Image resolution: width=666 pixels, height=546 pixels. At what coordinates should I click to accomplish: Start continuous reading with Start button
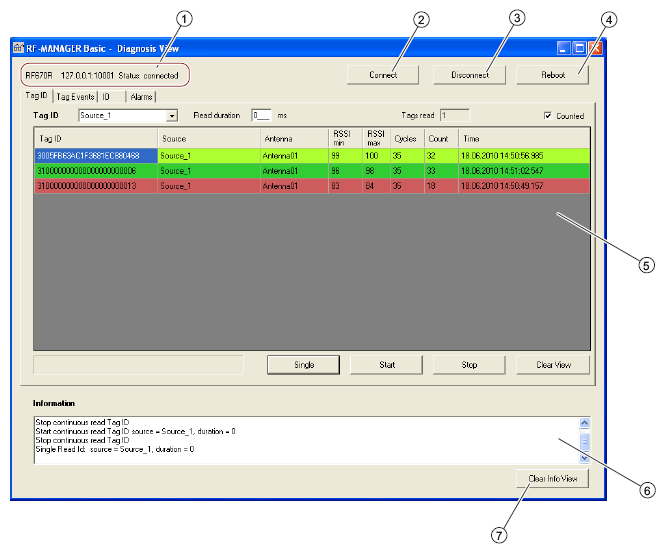coord(387,365)
